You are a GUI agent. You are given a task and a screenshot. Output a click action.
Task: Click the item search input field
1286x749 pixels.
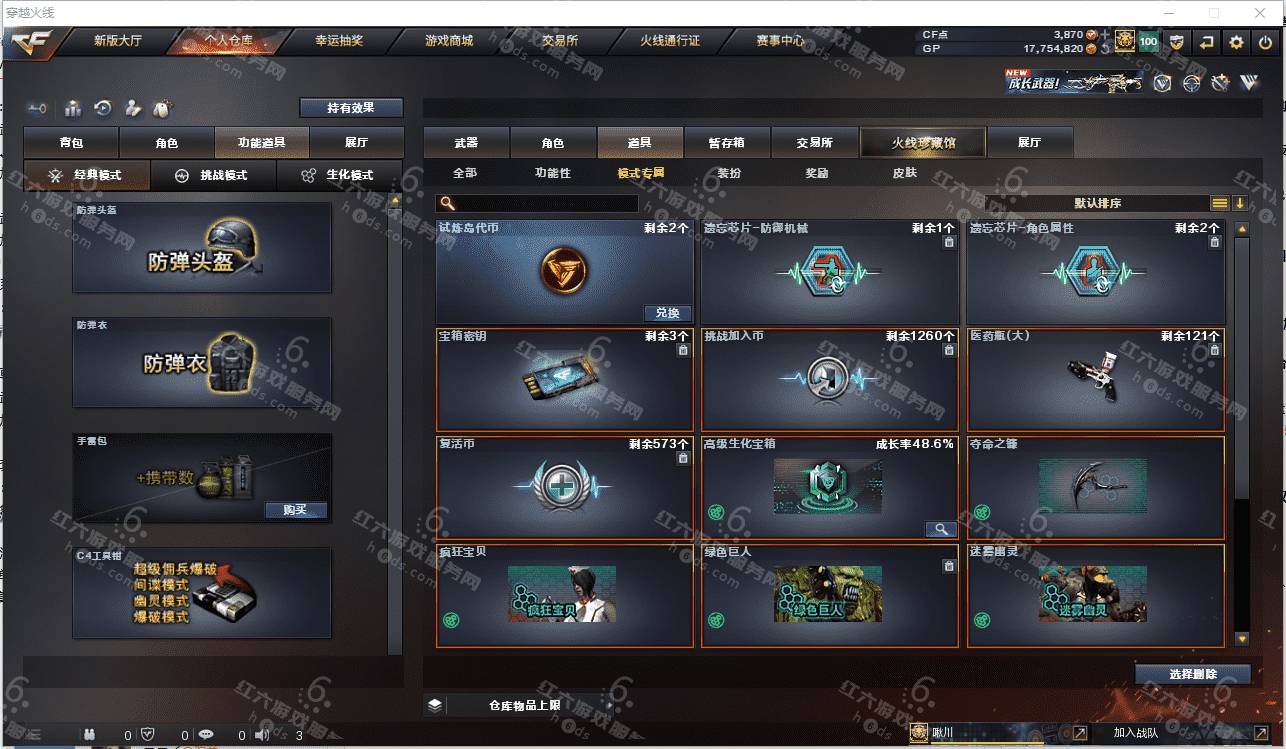pos(538,203)
